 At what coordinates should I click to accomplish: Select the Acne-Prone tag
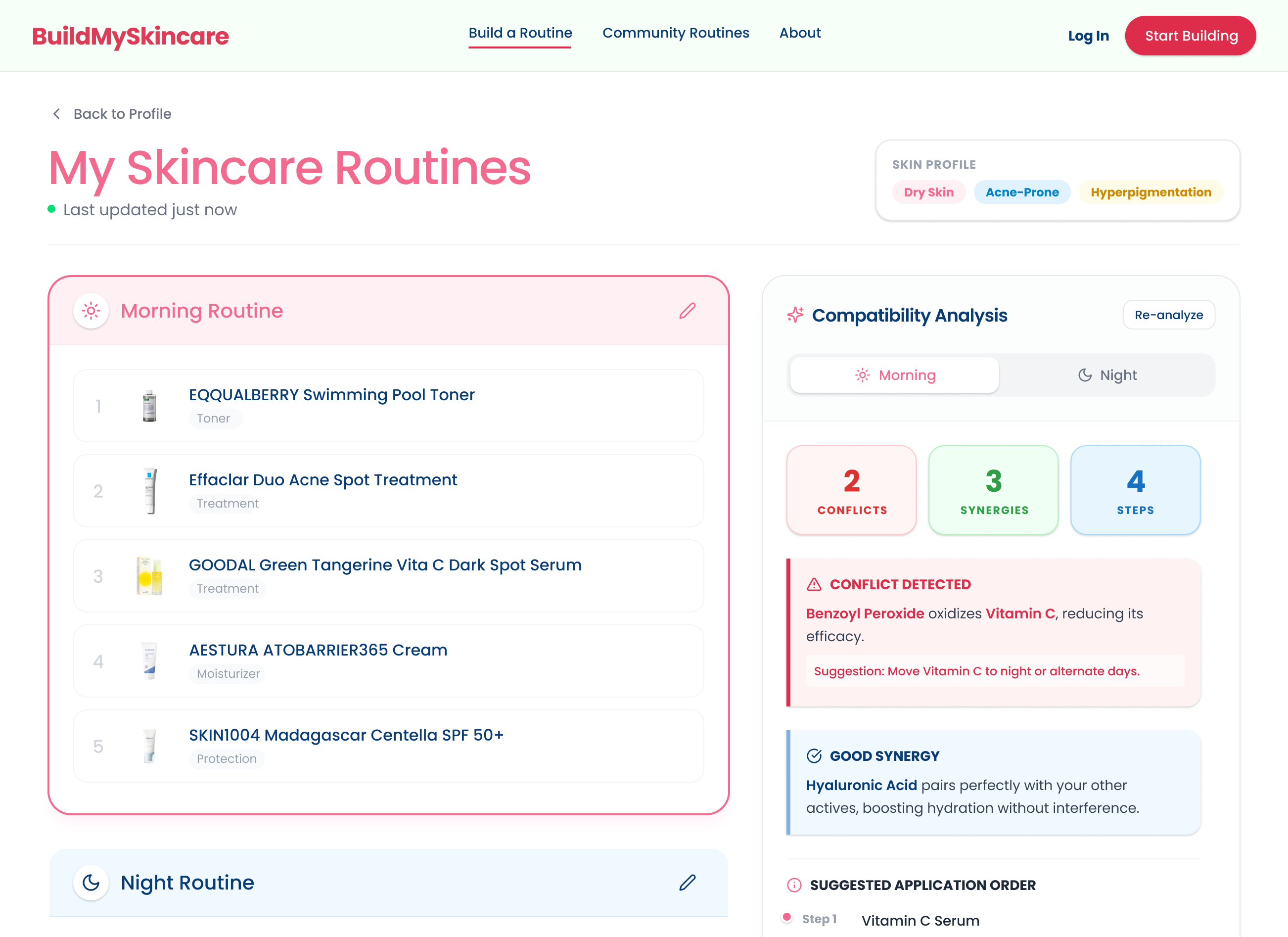tap(1022, 192)
